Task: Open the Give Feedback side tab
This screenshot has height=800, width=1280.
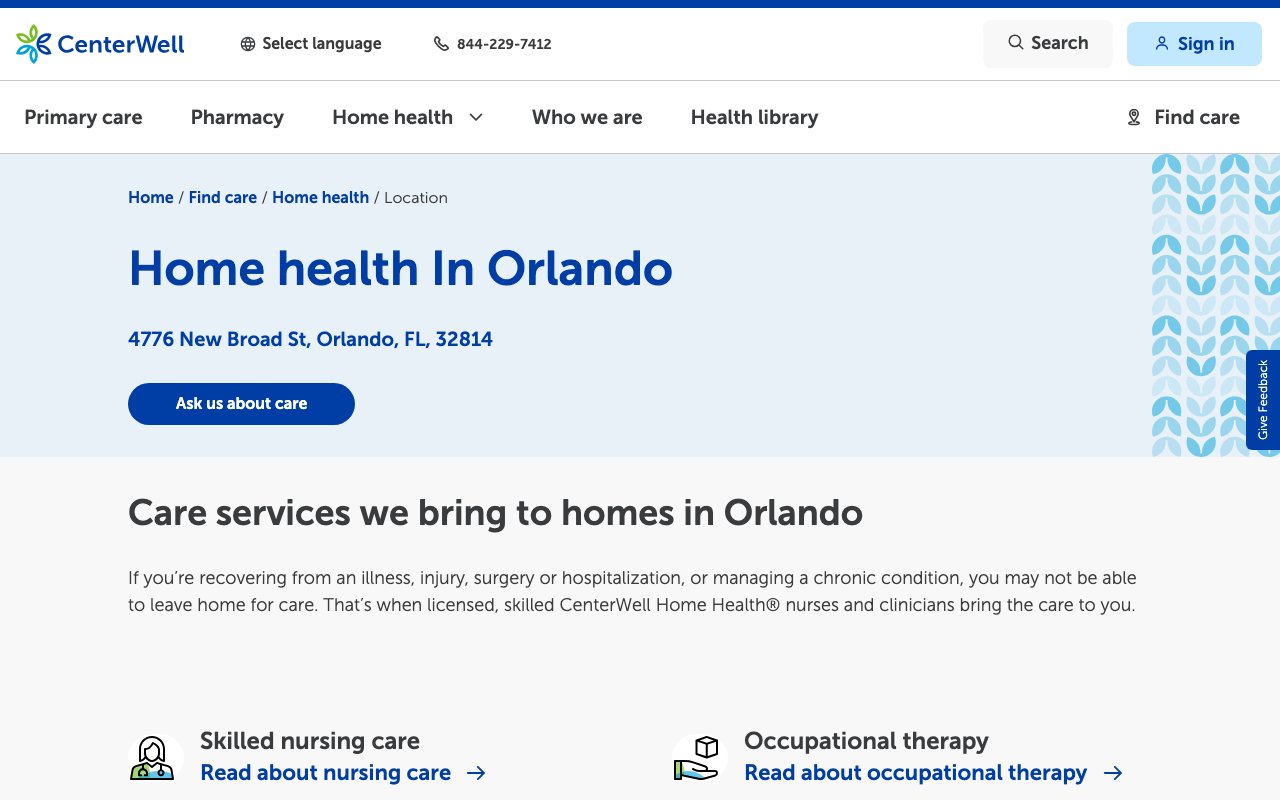Action: [1263, 400]
